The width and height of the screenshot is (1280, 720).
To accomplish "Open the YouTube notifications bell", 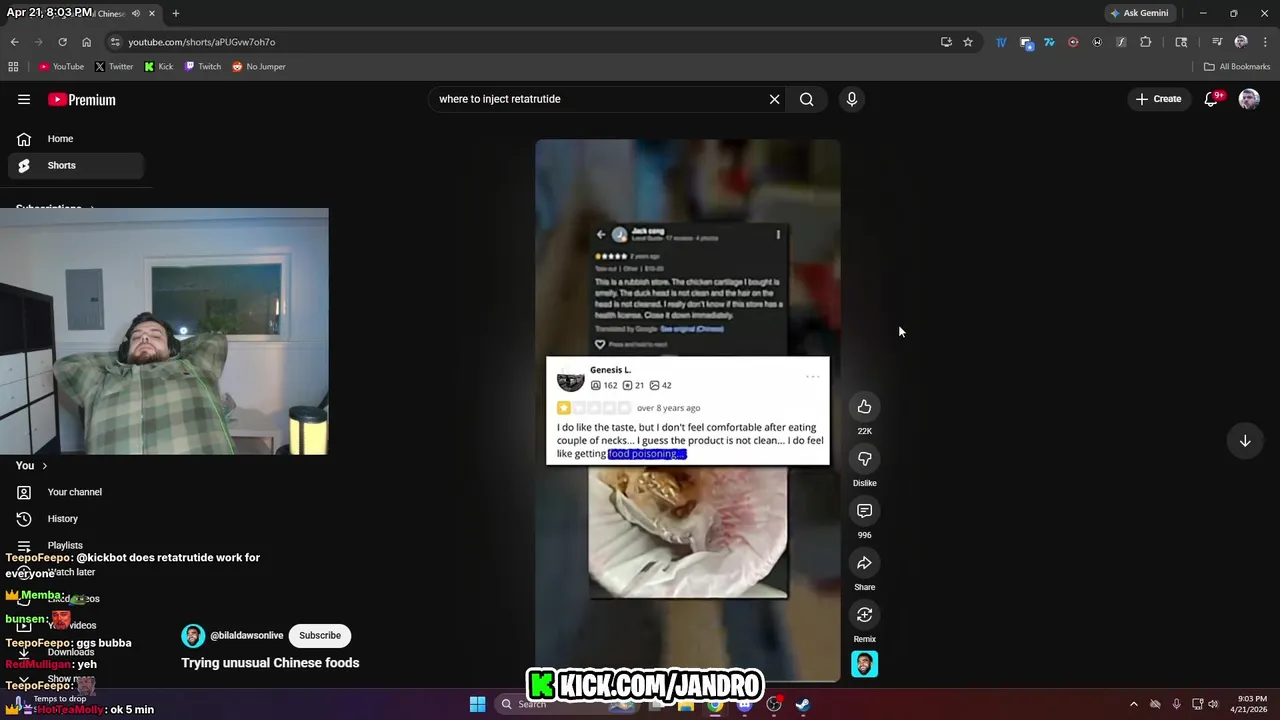I will click(x=1212, y=99).
